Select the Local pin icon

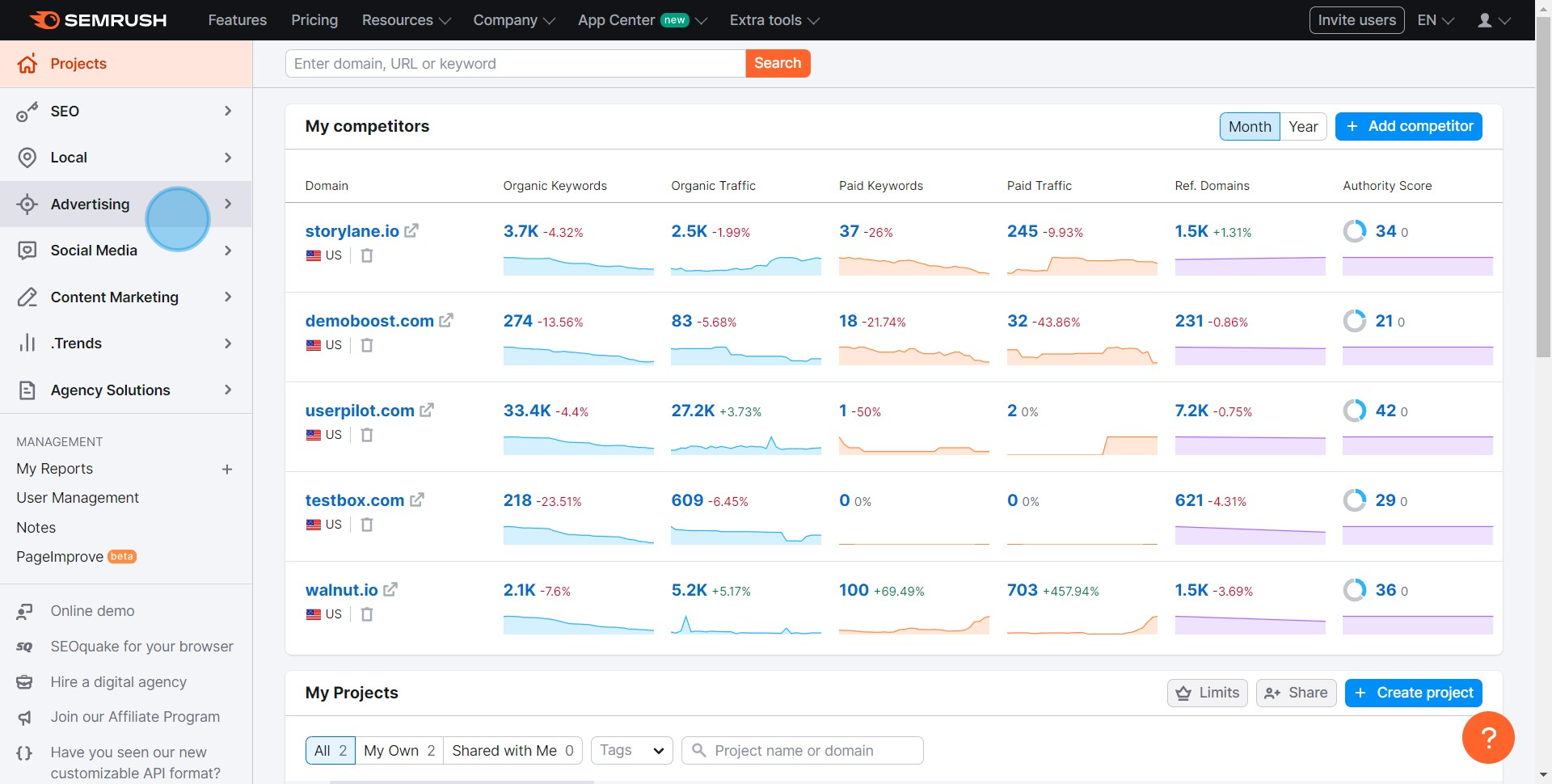point(27,158)
